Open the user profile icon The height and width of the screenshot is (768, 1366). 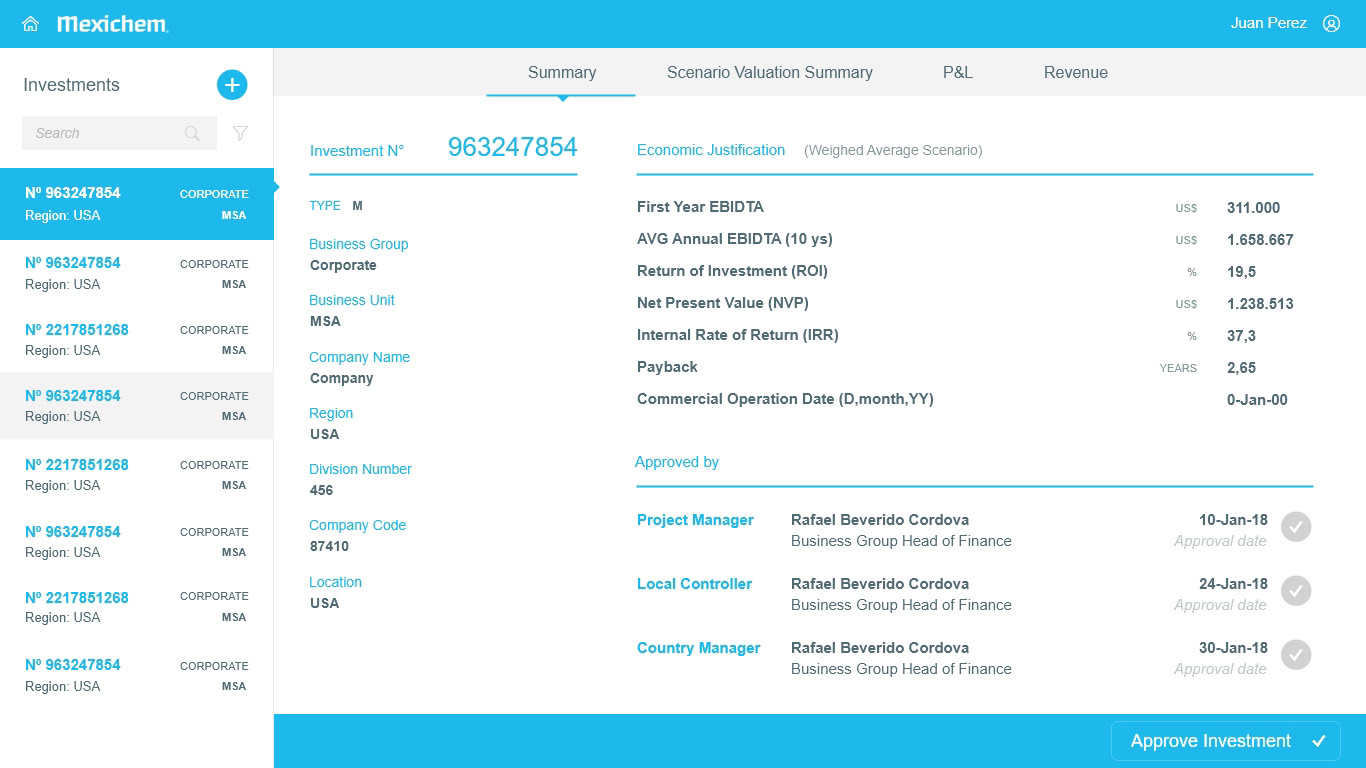pos(1331,24)
